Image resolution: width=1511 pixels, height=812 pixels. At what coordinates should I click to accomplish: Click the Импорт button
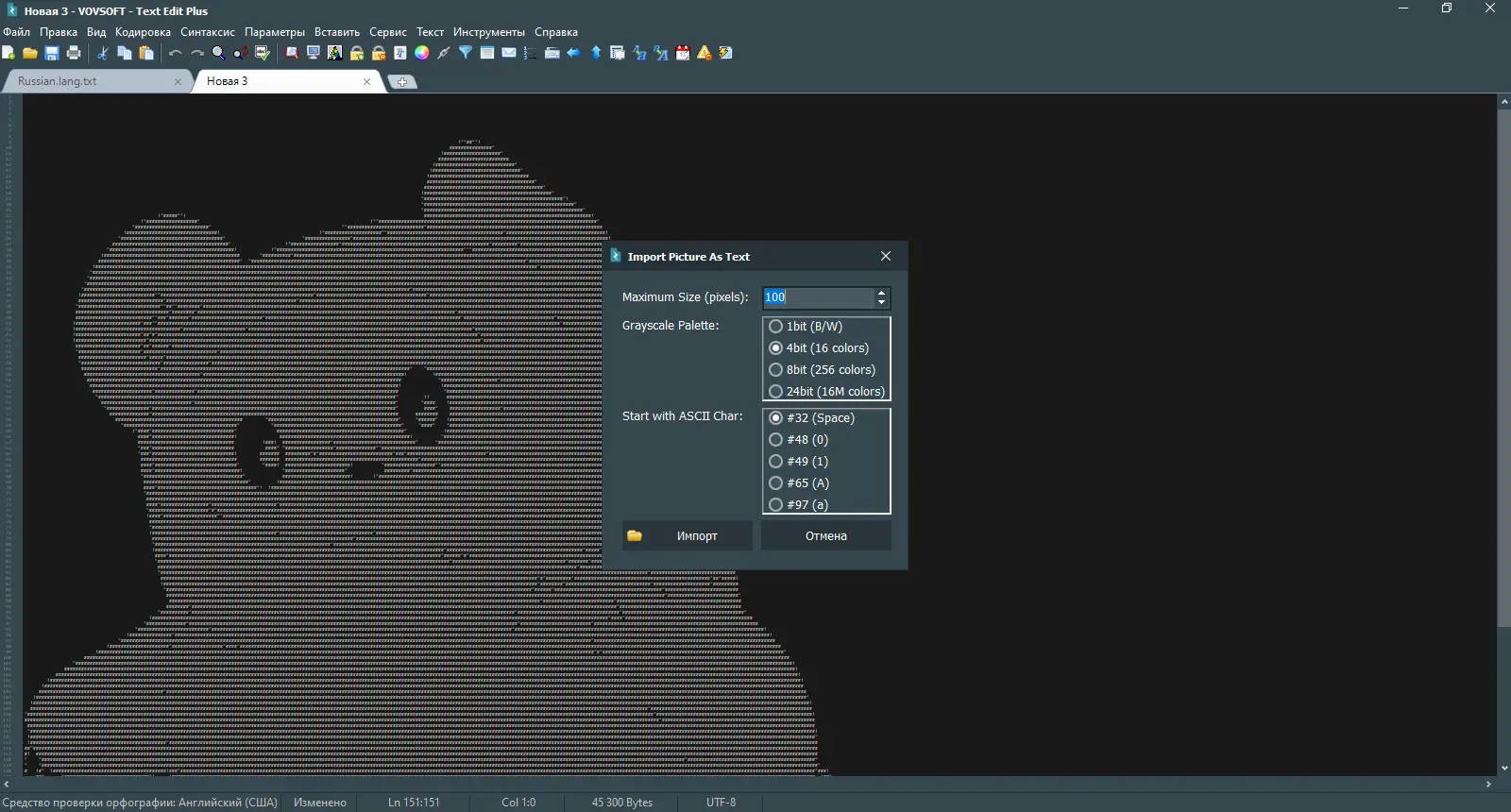point(688,536)
